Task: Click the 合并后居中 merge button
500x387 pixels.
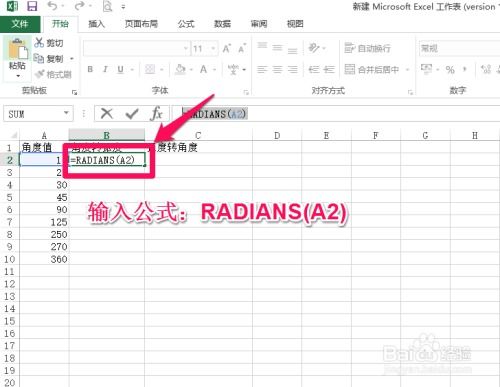Action: tap(372, 69)
